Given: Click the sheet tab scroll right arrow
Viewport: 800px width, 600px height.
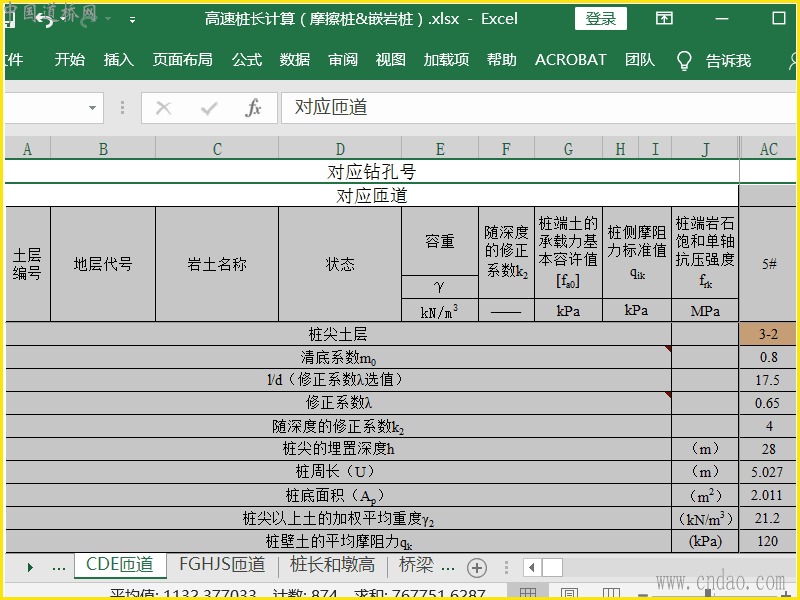Looking at the screenshot, I should pos(30,567).
